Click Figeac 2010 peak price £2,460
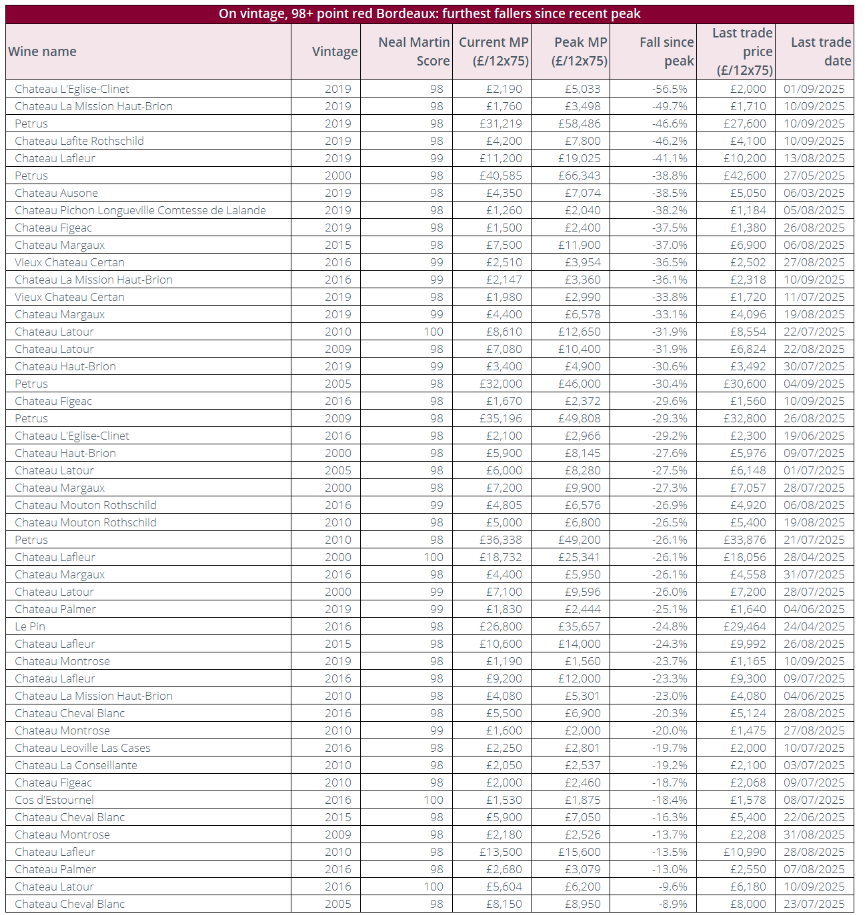The height and width of the screenshot is (915, 865). 585,783
